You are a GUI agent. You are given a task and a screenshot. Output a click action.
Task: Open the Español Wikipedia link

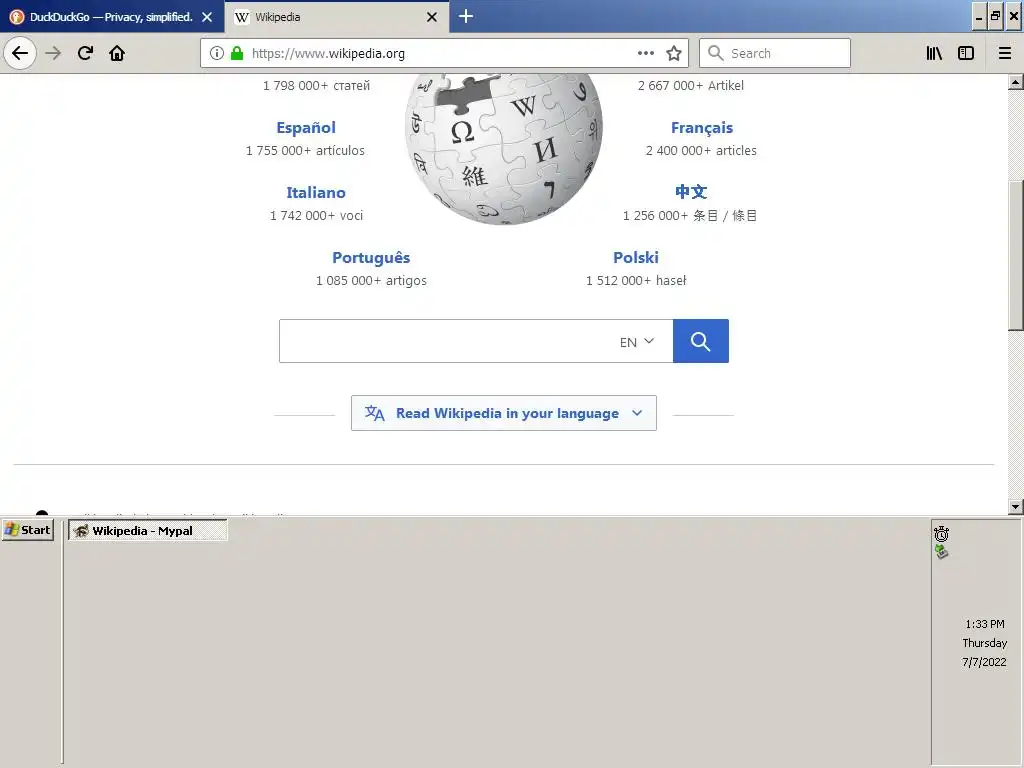[306, 127]
